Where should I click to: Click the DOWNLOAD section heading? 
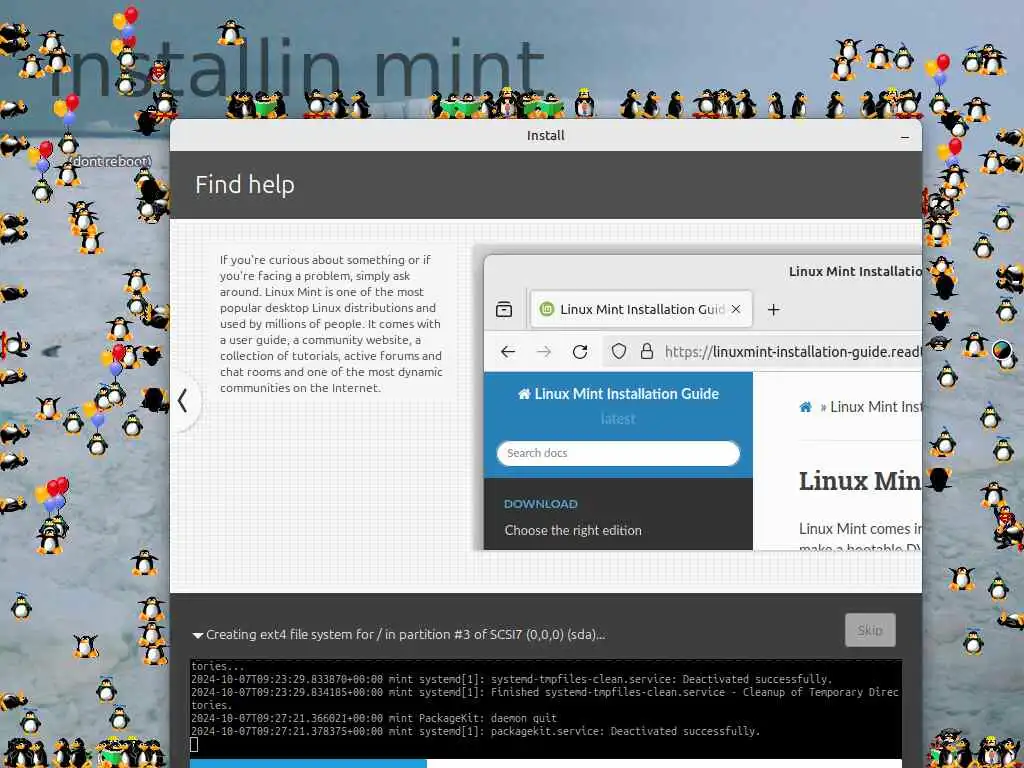[541, 504]
